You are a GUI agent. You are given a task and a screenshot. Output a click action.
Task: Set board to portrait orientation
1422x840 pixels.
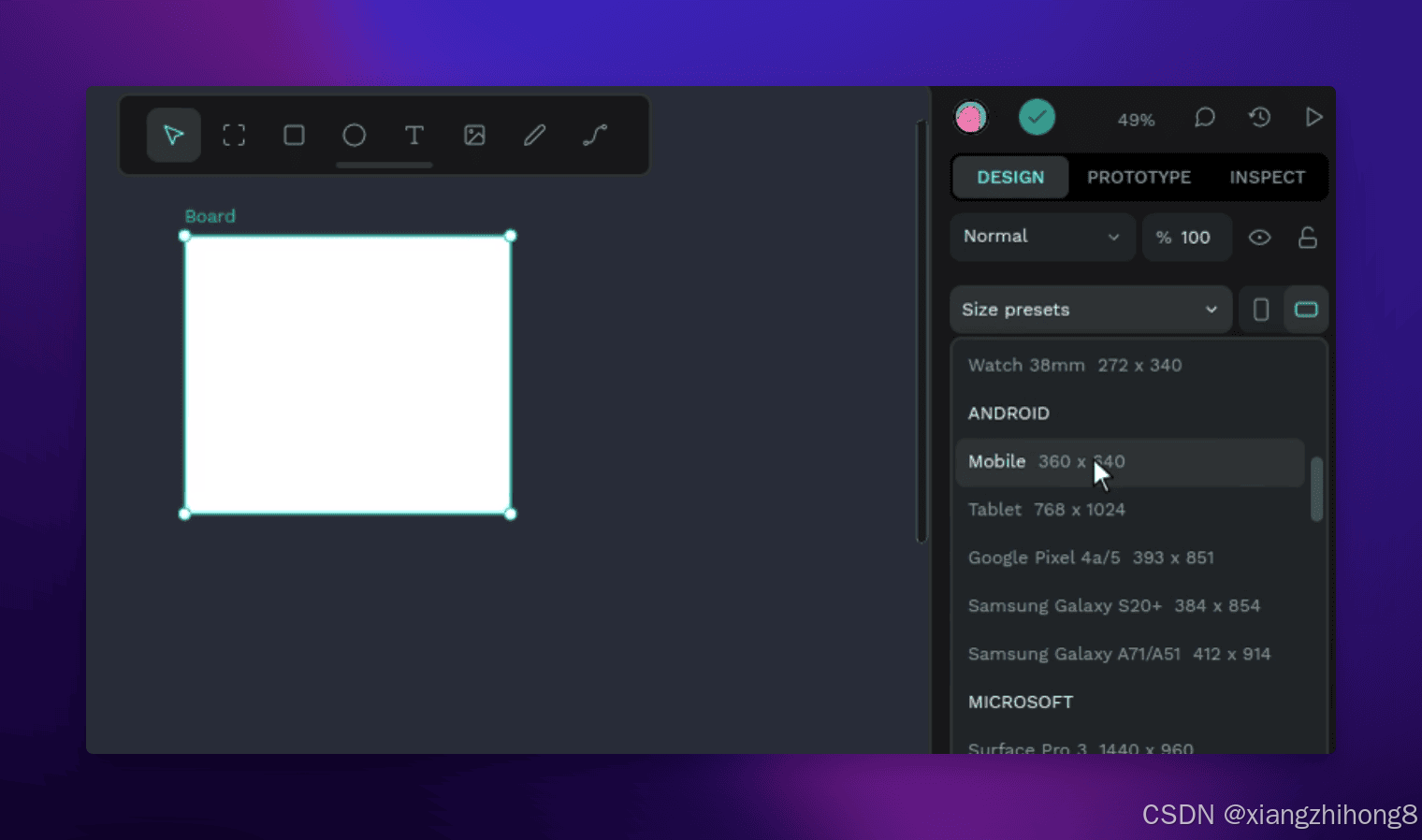1261,310
